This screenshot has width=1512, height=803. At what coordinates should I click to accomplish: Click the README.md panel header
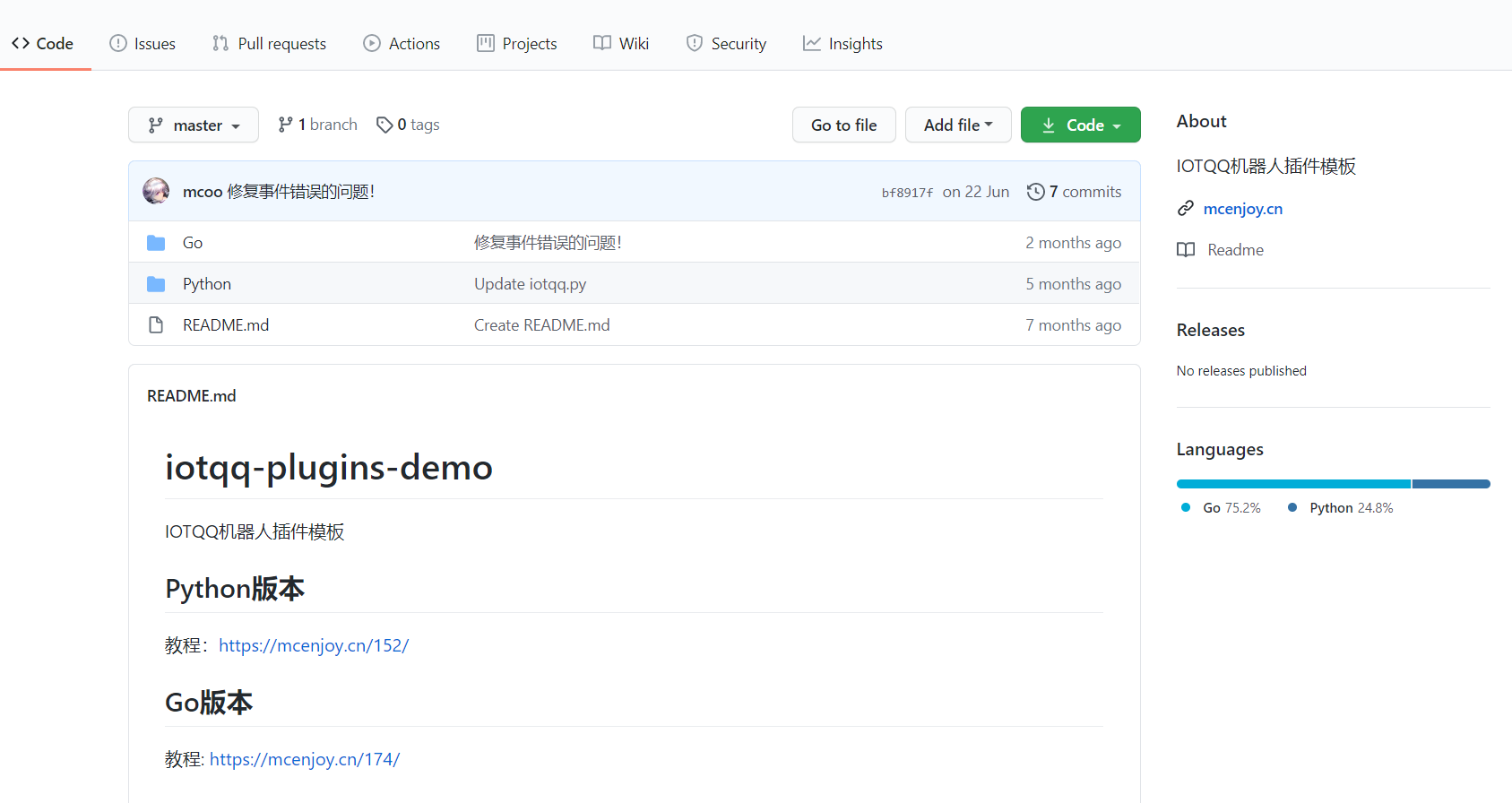point(192,396)
